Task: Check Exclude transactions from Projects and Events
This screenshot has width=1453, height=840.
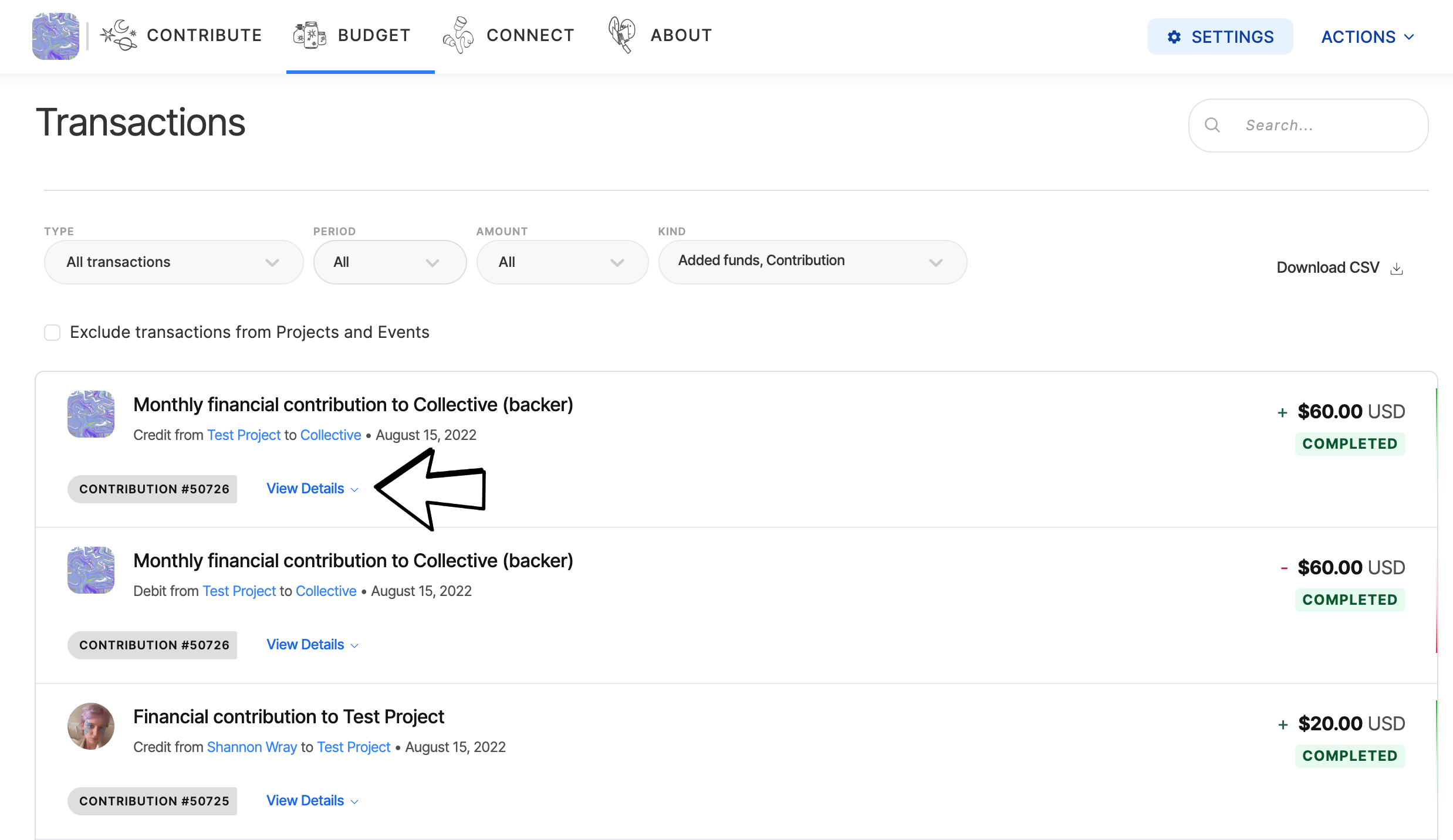Action: 52,333
